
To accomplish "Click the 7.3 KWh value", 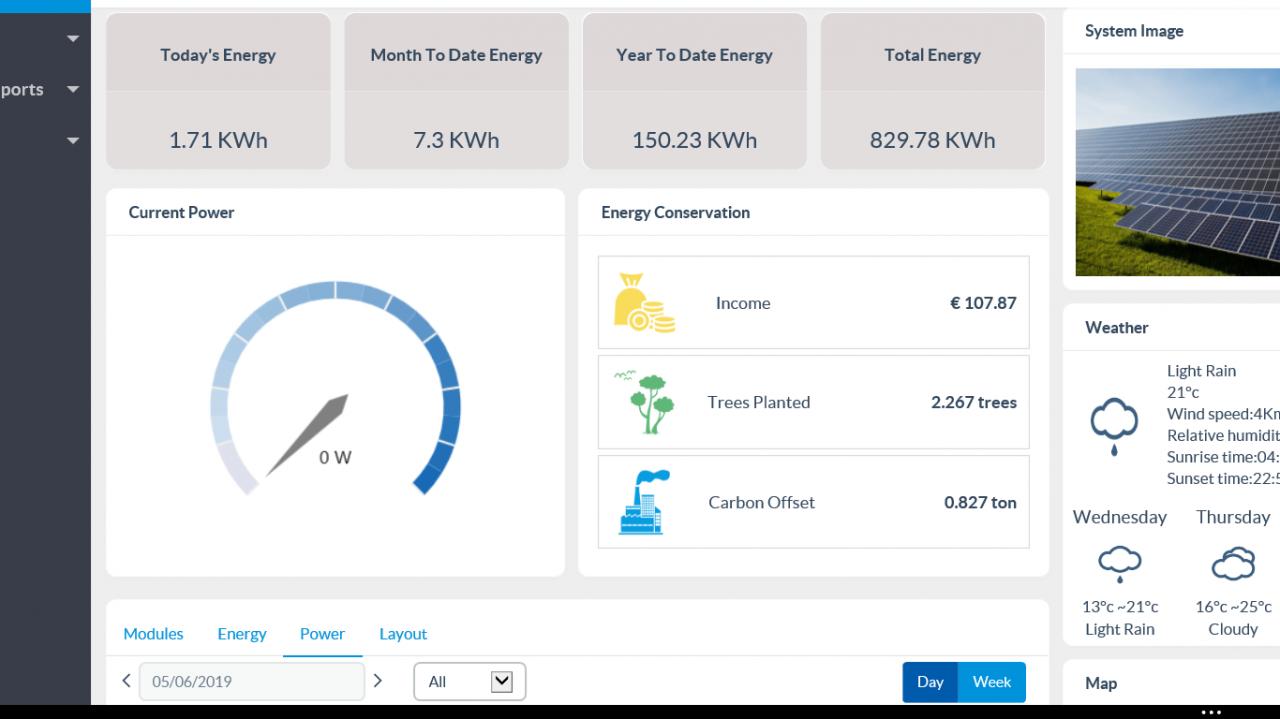I will coord(456,140).
